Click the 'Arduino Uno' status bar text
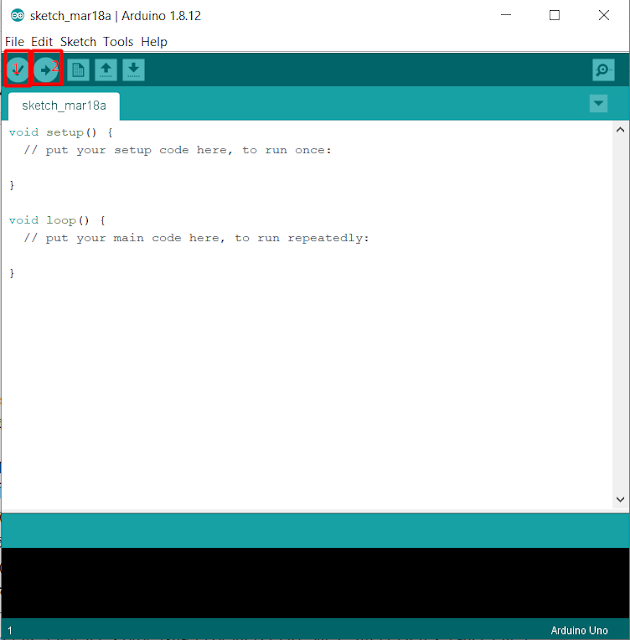This screenshot has width=630, height=640. [579, 630]
